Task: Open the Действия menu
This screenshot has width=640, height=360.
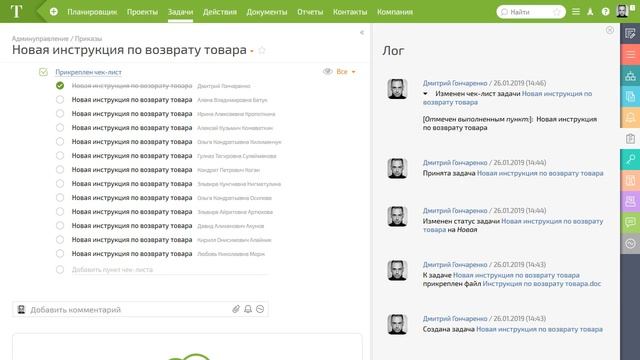Action: pos(220,12)
